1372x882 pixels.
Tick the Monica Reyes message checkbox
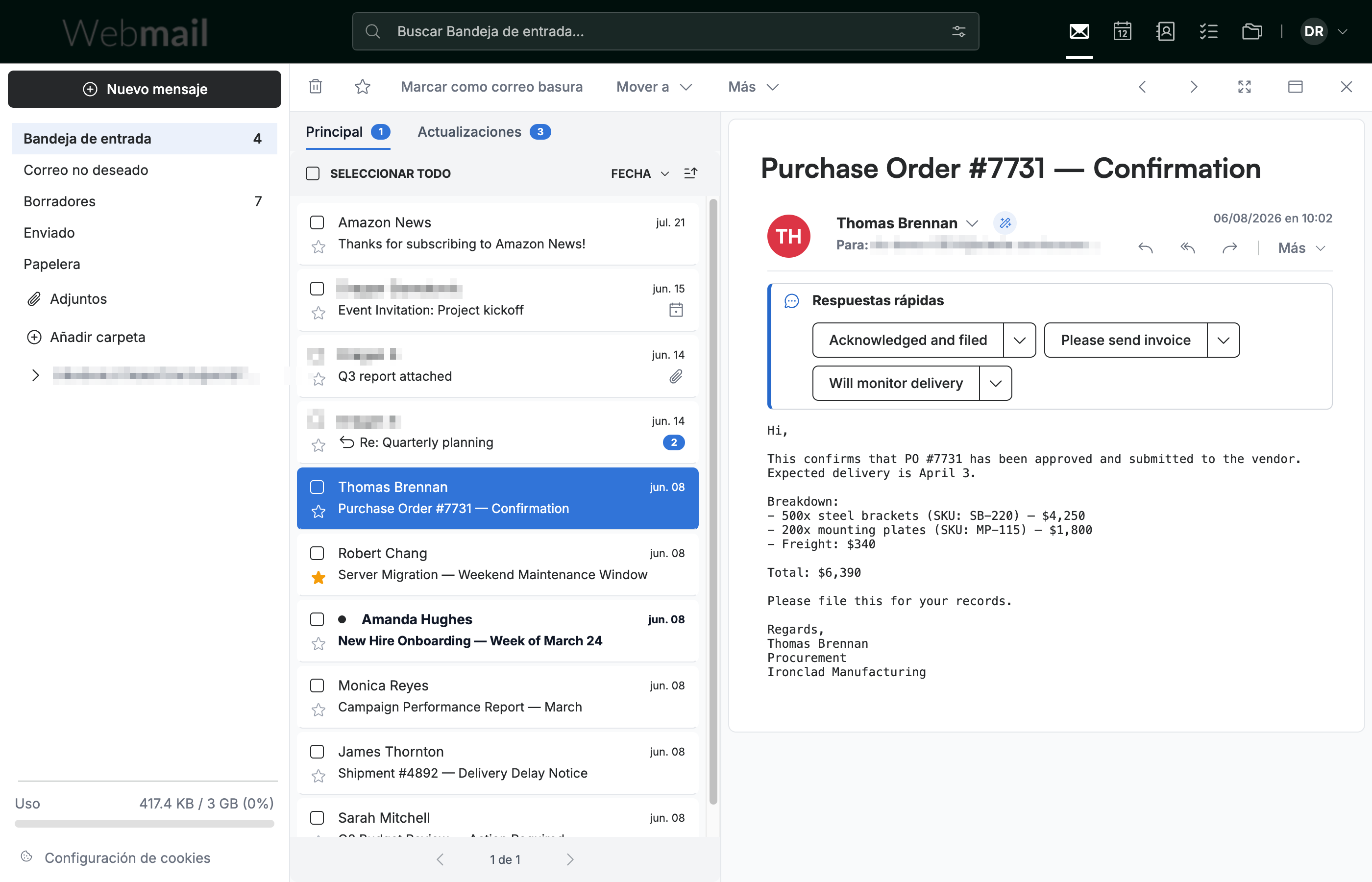pyautogui.click(x=317, y=686)
